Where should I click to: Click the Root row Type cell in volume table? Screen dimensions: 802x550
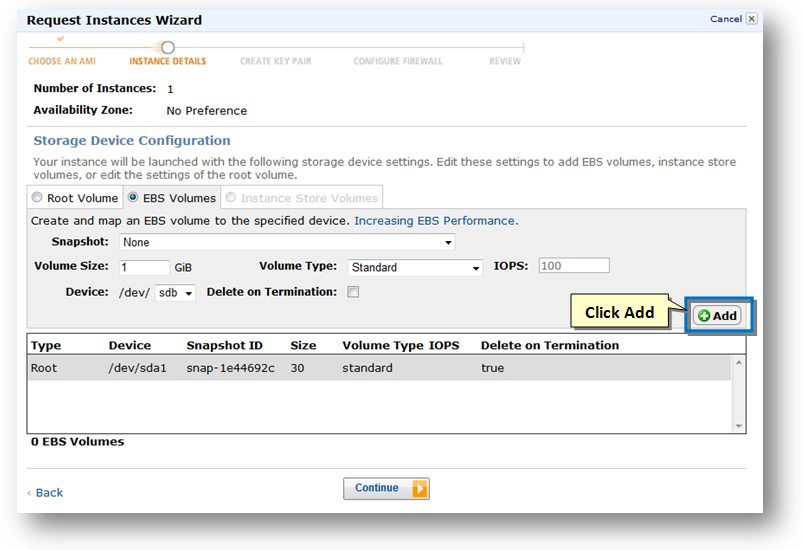(44, 368)
